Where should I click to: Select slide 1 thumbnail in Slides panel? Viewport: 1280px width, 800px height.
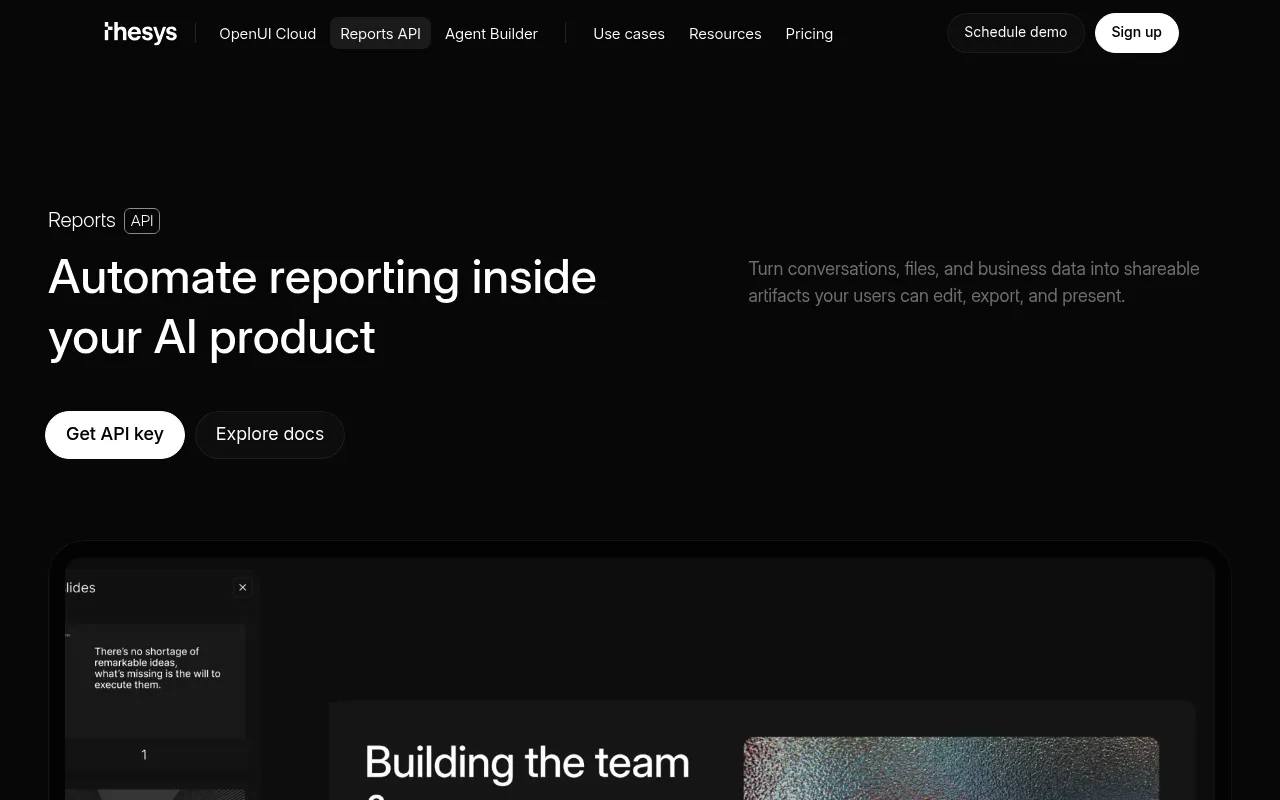[x=155, y=681]
